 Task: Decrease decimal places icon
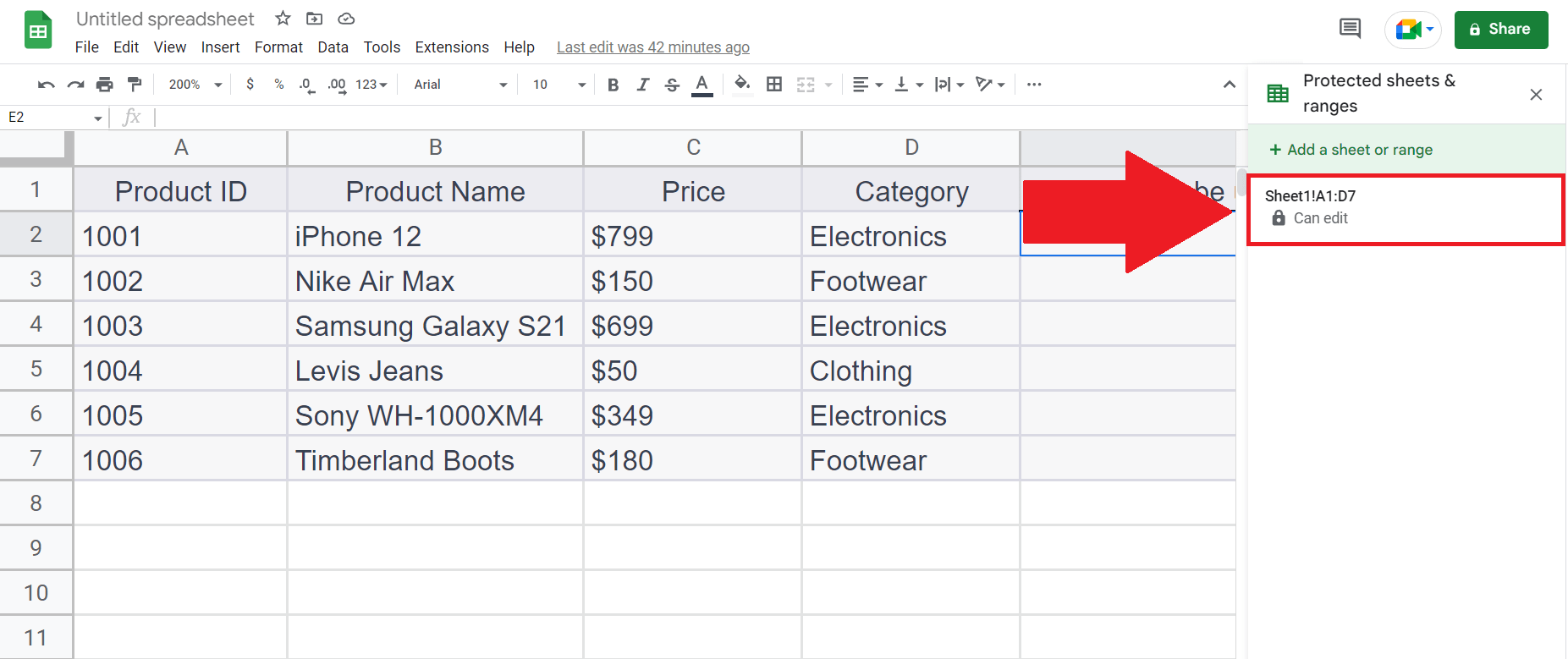point(307,85)
